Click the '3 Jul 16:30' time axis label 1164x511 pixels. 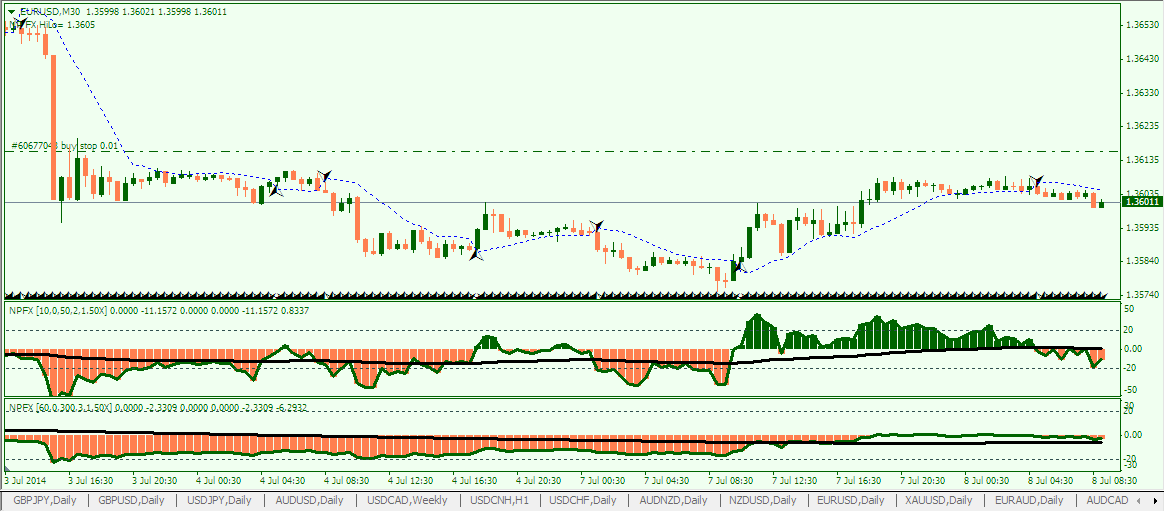pos(91,480)
